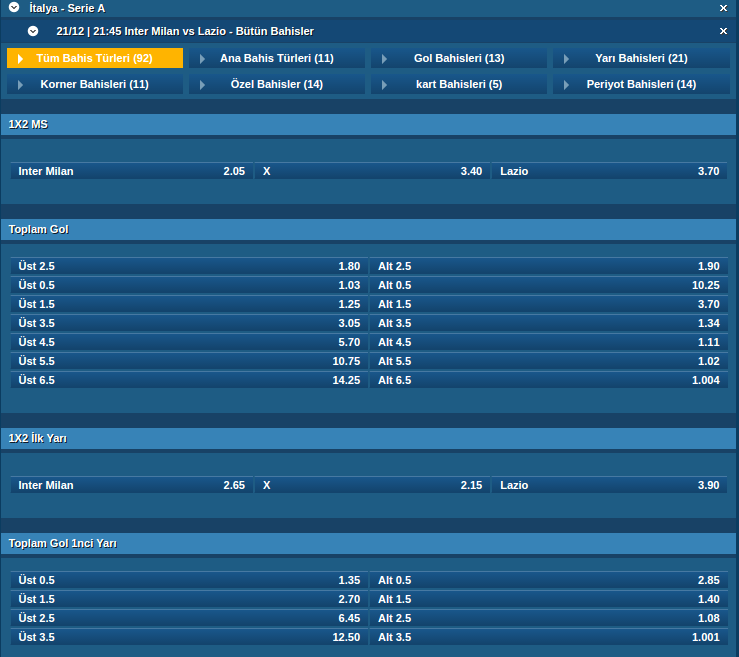
Task: Click Toplam Gol 1nci Yarı header
Action: (369, 543)
